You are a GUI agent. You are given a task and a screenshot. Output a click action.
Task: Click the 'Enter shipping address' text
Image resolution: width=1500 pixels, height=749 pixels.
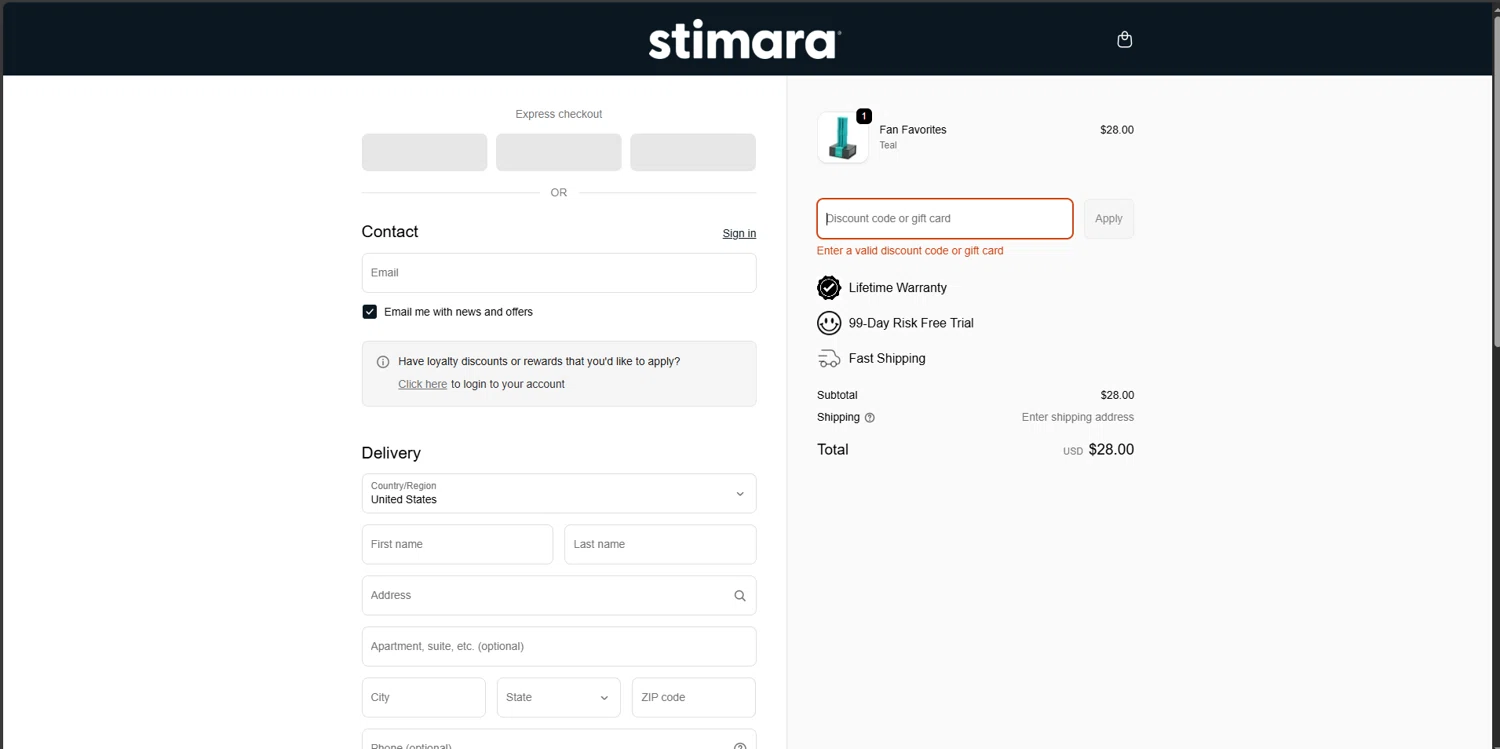[1078, 418]
